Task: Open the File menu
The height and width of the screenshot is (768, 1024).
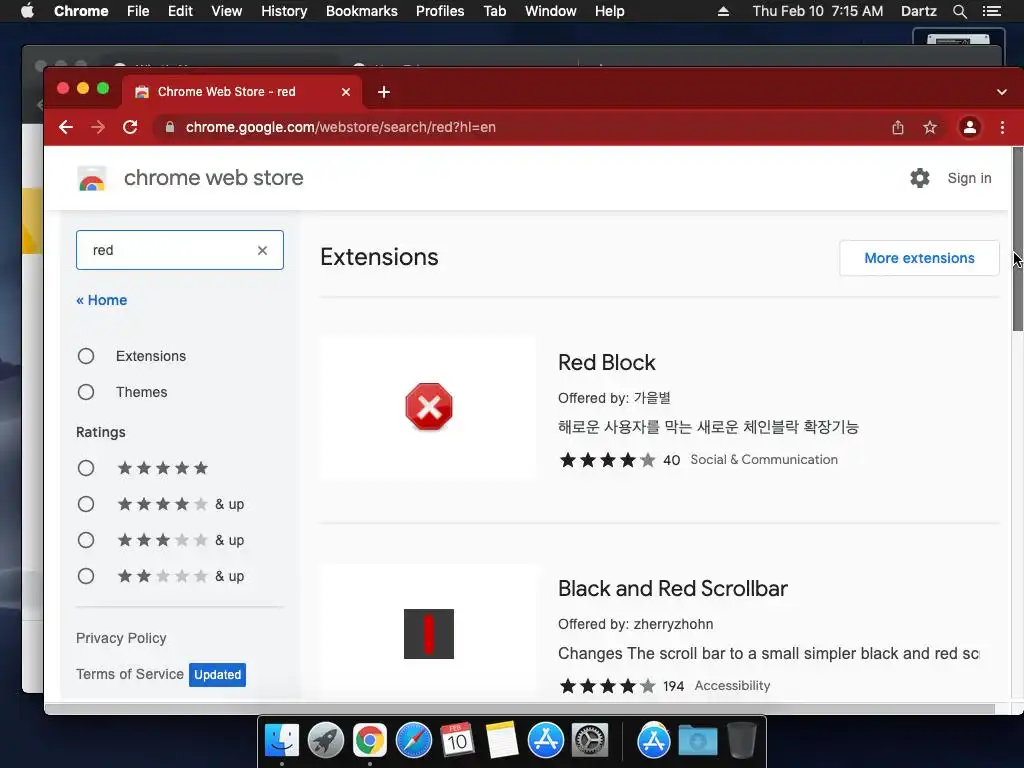Action: coord(138,11)
